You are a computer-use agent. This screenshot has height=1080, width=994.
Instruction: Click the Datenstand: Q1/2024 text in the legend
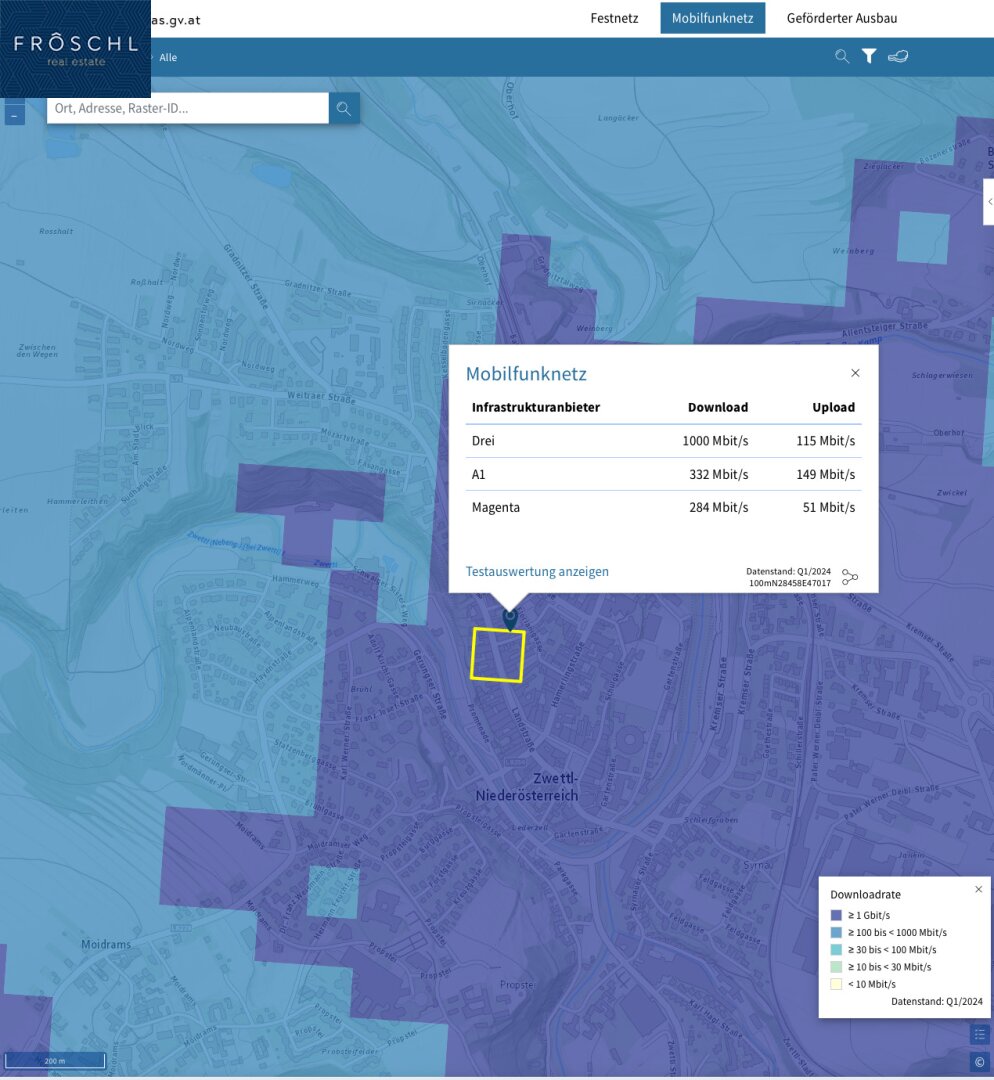point(937,1001)
